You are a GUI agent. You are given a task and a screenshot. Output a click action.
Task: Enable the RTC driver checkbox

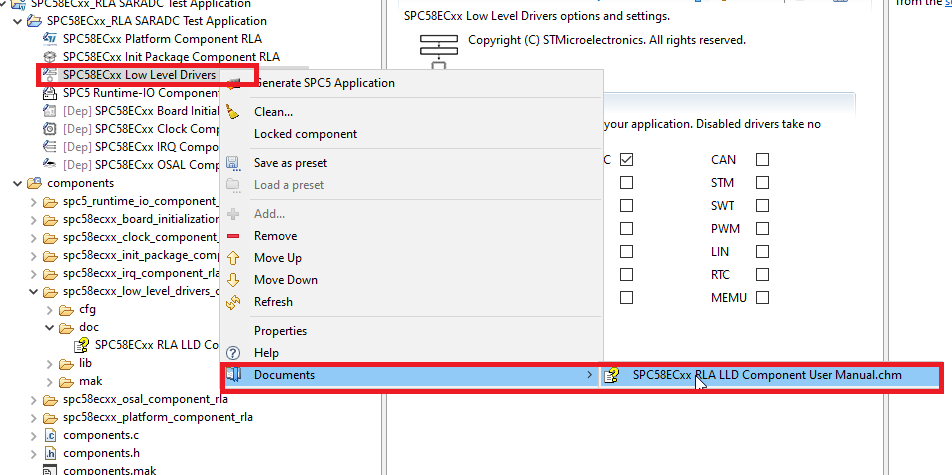click(763, 275)
